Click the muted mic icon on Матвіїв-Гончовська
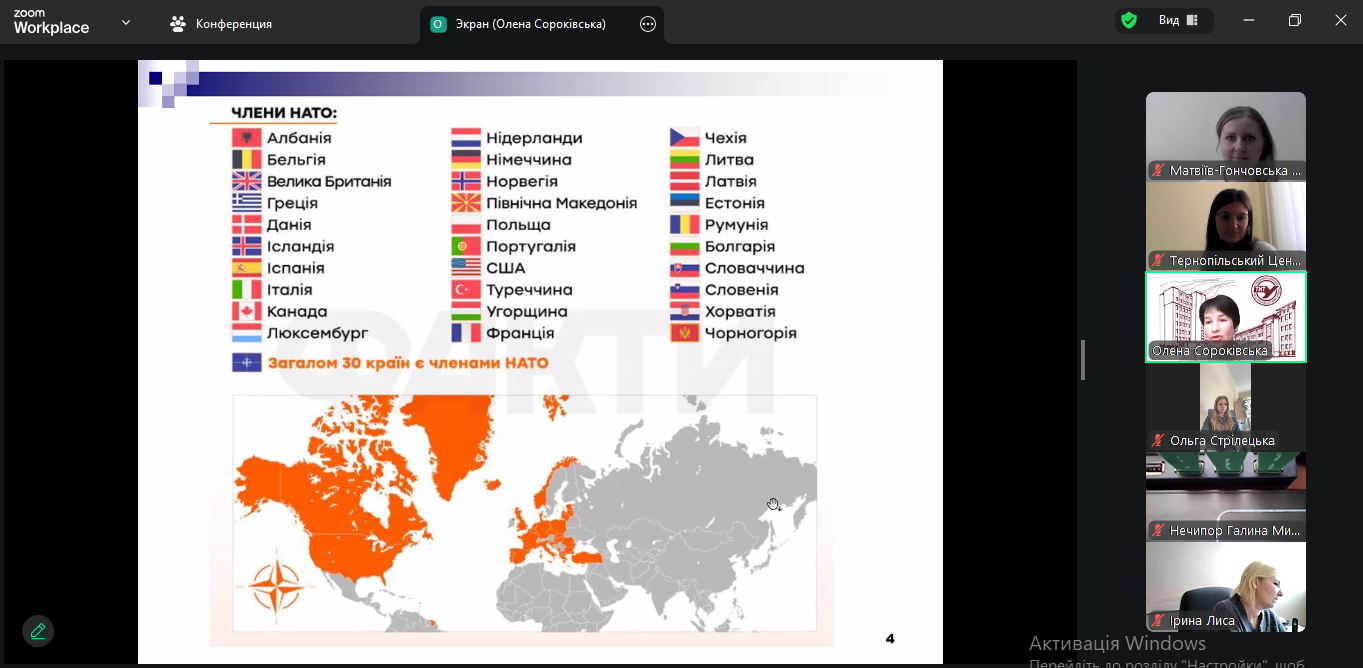Screen dimensions: 1363x668 tap(1159, 171)
